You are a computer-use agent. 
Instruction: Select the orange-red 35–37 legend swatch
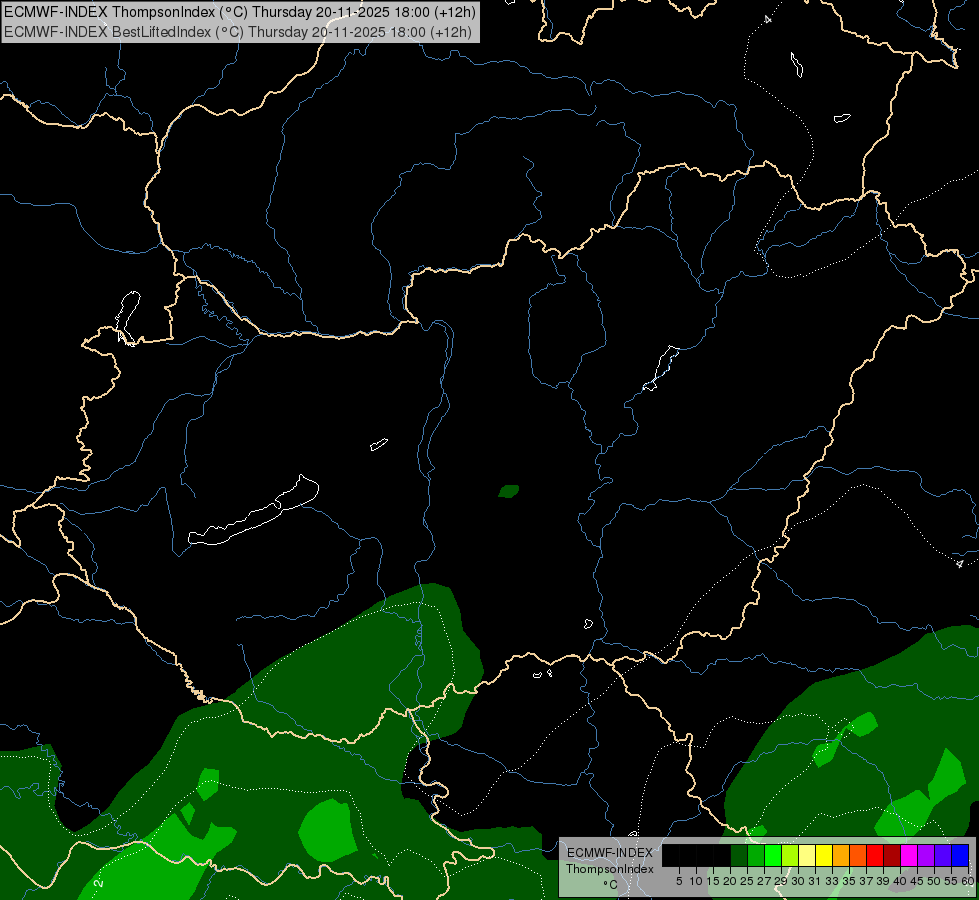point(858,855)
